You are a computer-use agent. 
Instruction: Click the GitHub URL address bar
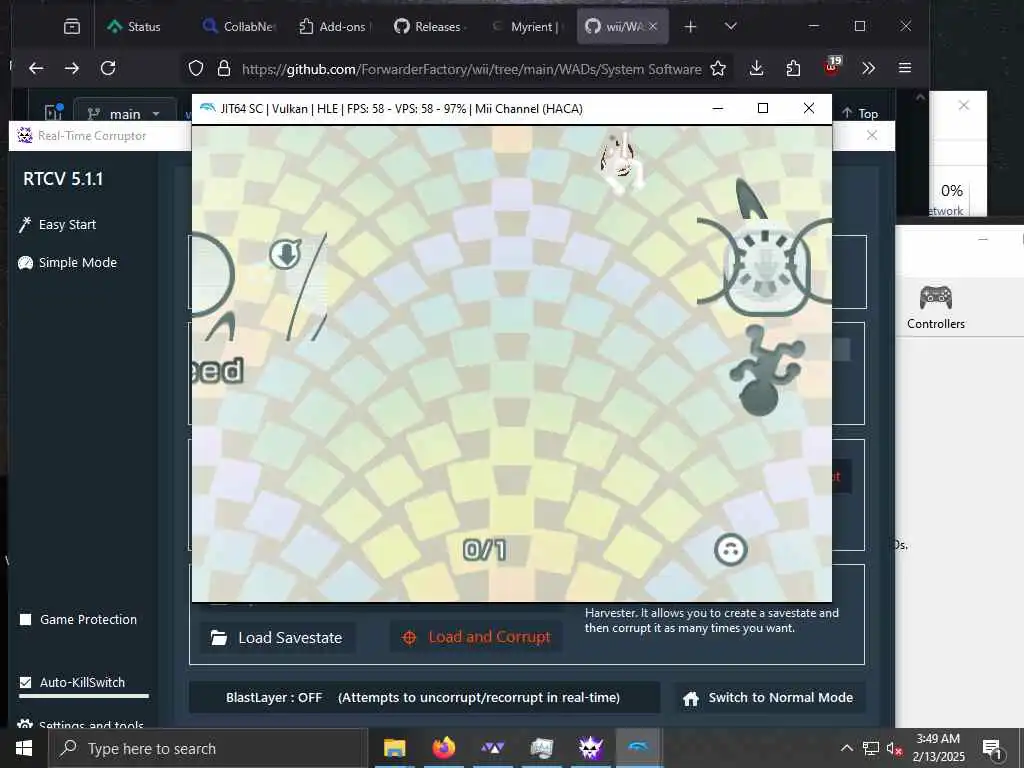tap(472, 69)
